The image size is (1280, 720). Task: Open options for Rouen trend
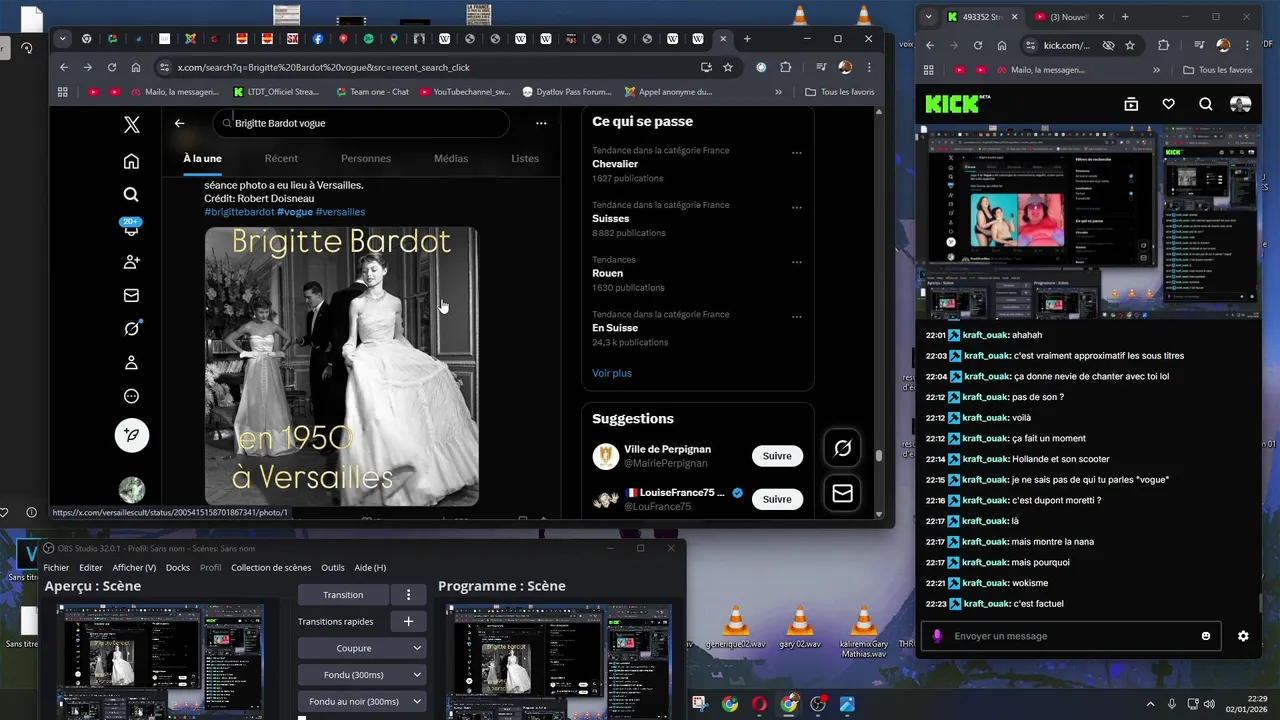point(797,262)
